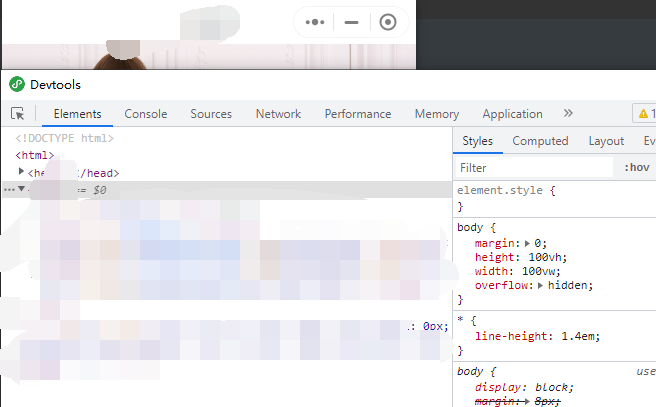This screenshot has height=407, width=656.
Task: Switch to the Elements tab
Action: [77, 114]
